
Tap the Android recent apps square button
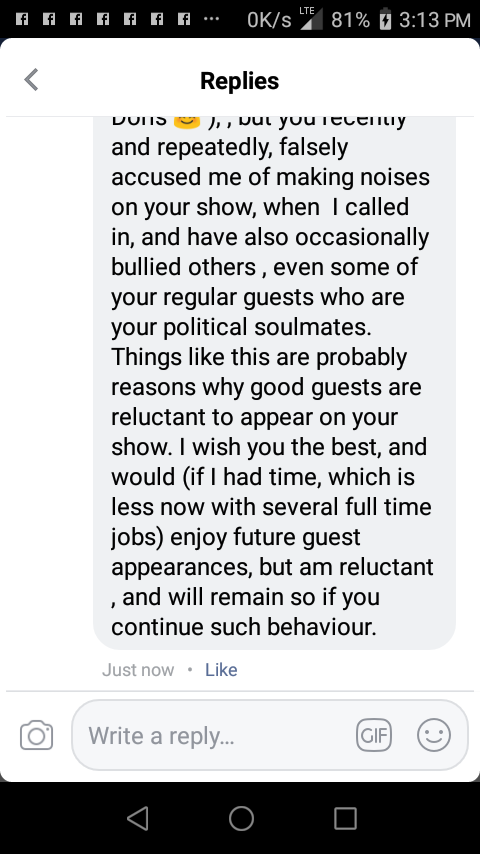click(x=345, y=818)
